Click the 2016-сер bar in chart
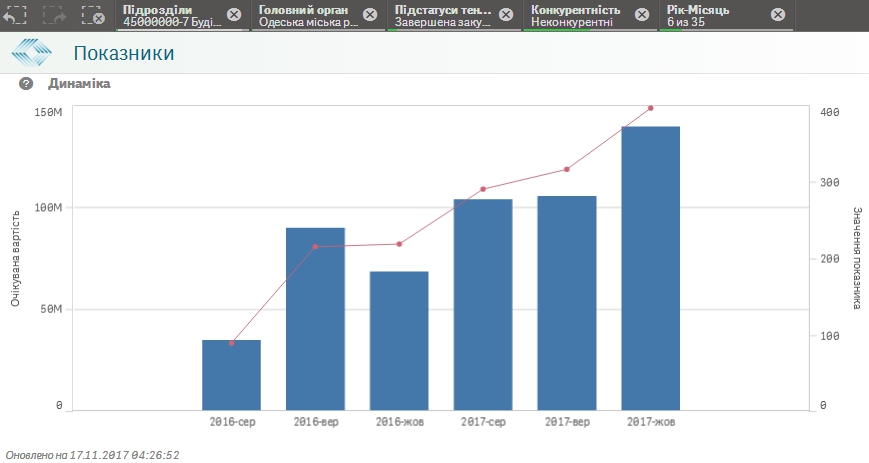Viewport: 869px width, 463px height. pyautogui.click(x=231, y=376)
